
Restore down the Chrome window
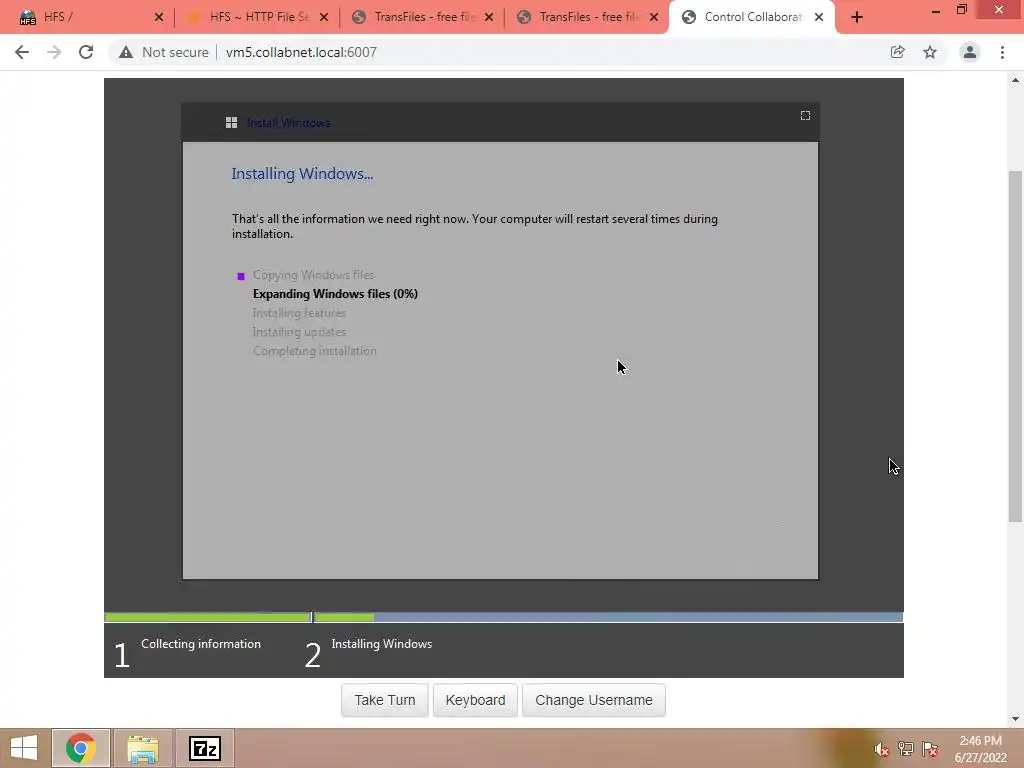[x=962, y=10]
